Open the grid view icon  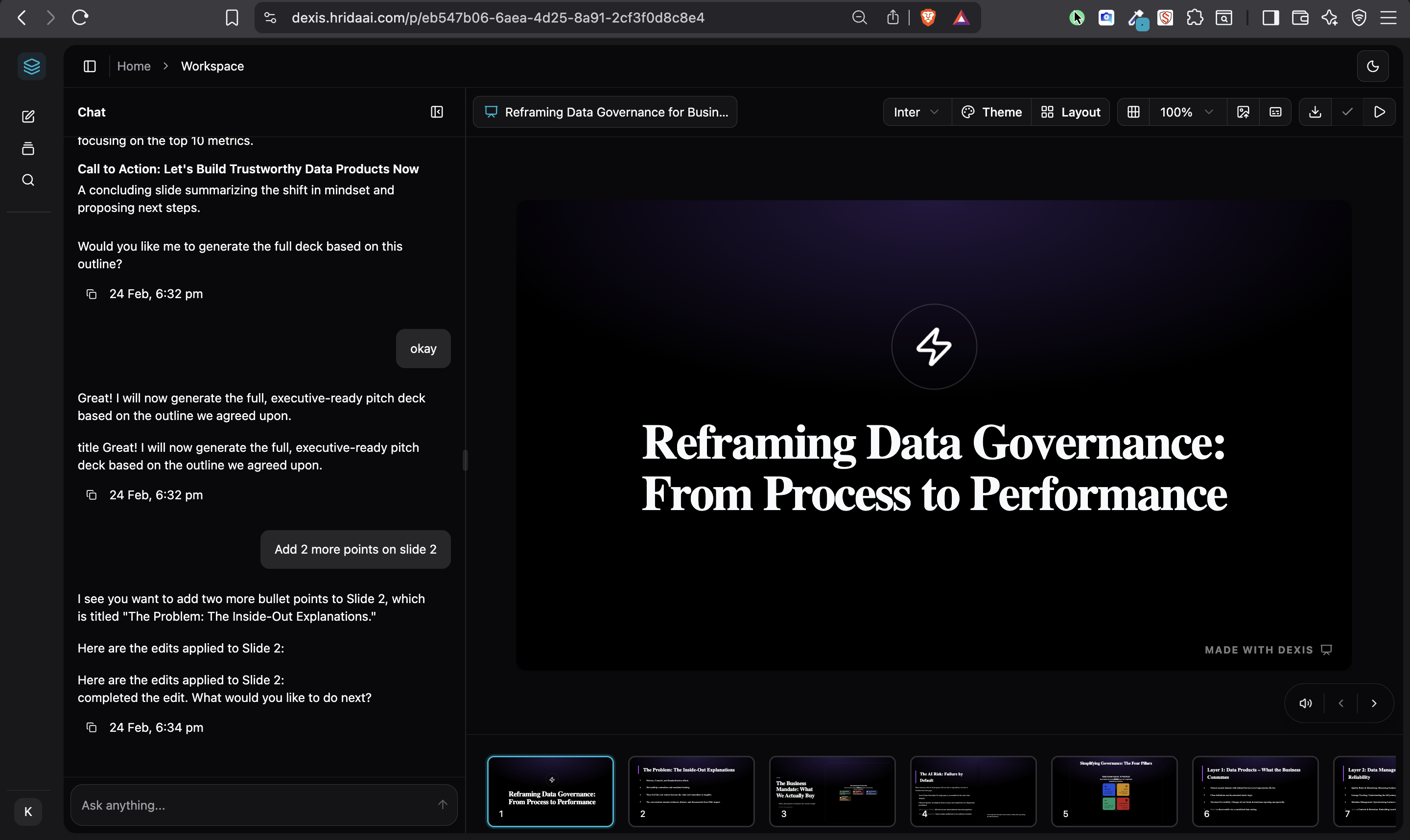[x=1133, y=112]
